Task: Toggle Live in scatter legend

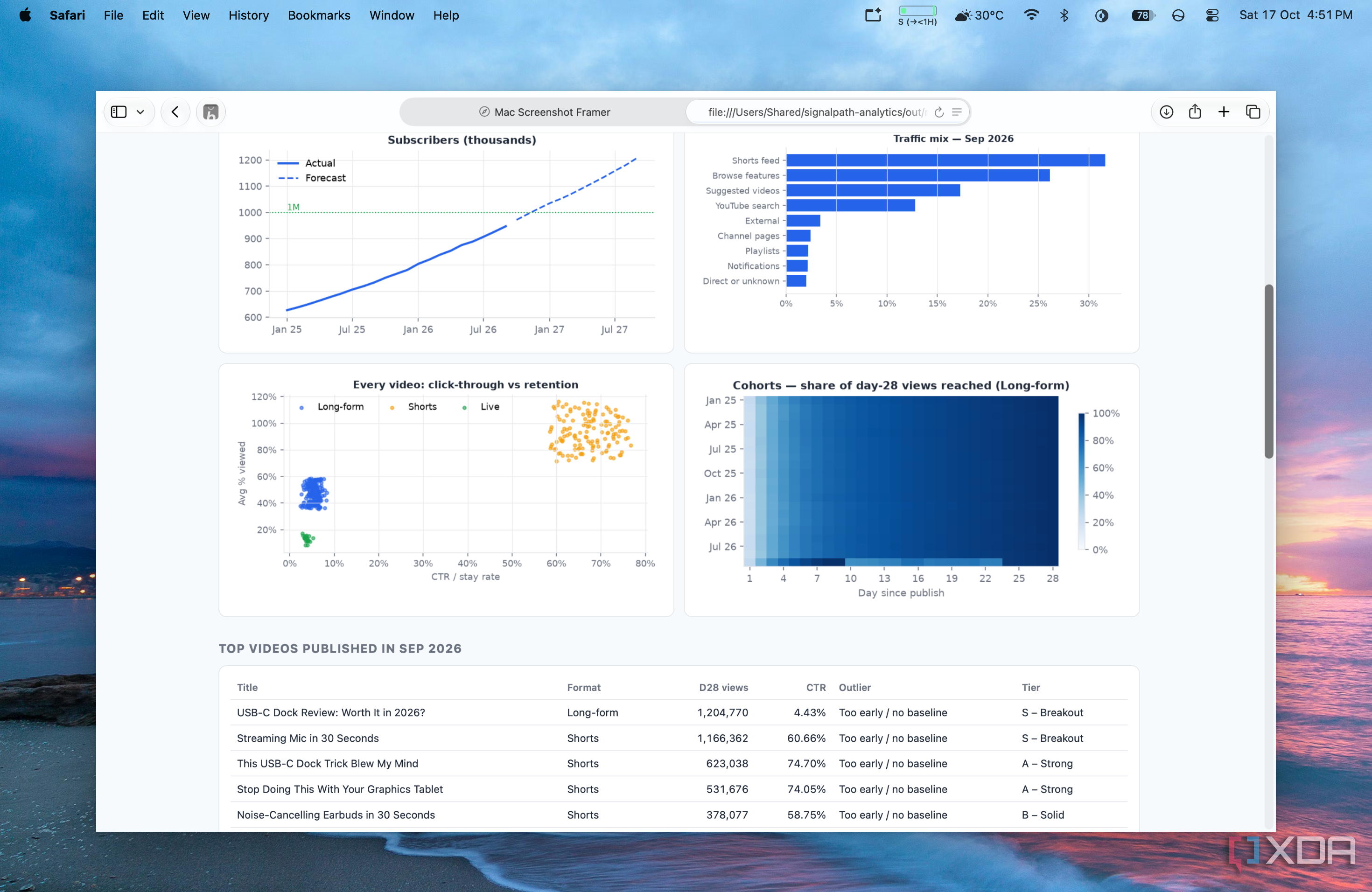Action: [x=481, y=407]
